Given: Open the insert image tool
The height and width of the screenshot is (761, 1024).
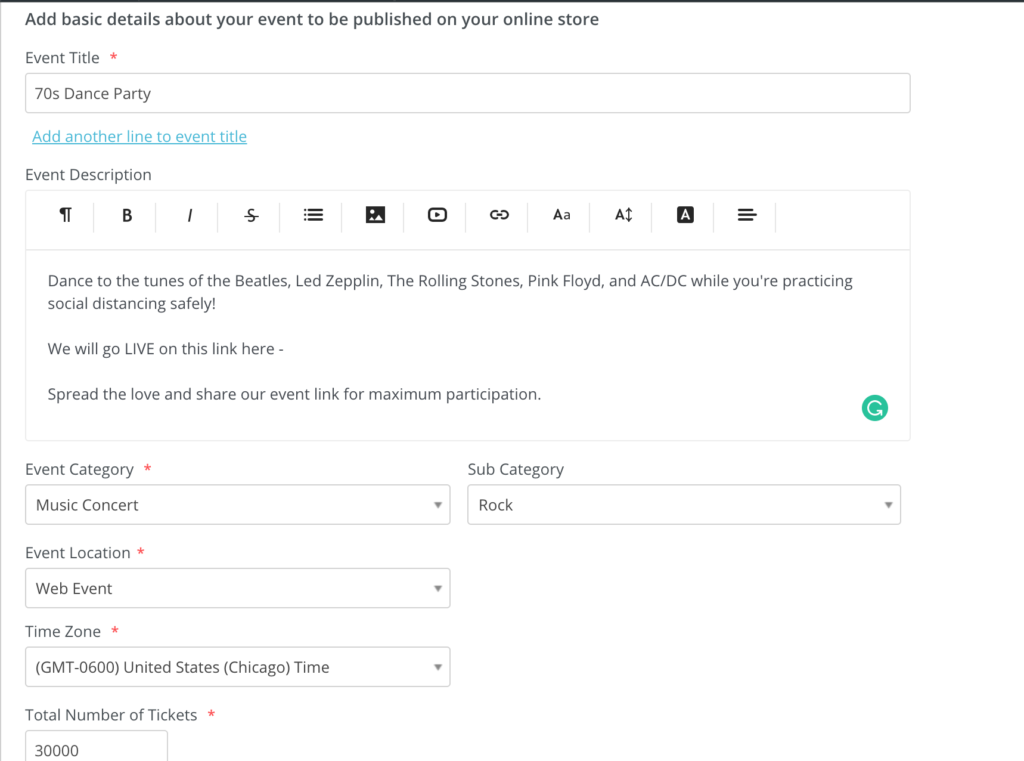Looking at the screenshot, I should (x=373, y=215).
